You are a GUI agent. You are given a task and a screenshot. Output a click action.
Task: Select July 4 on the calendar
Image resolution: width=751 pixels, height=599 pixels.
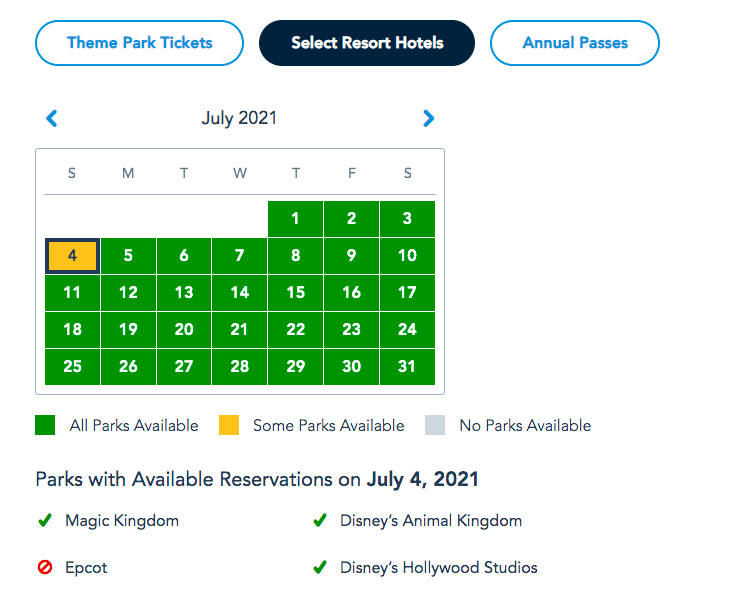72,256
